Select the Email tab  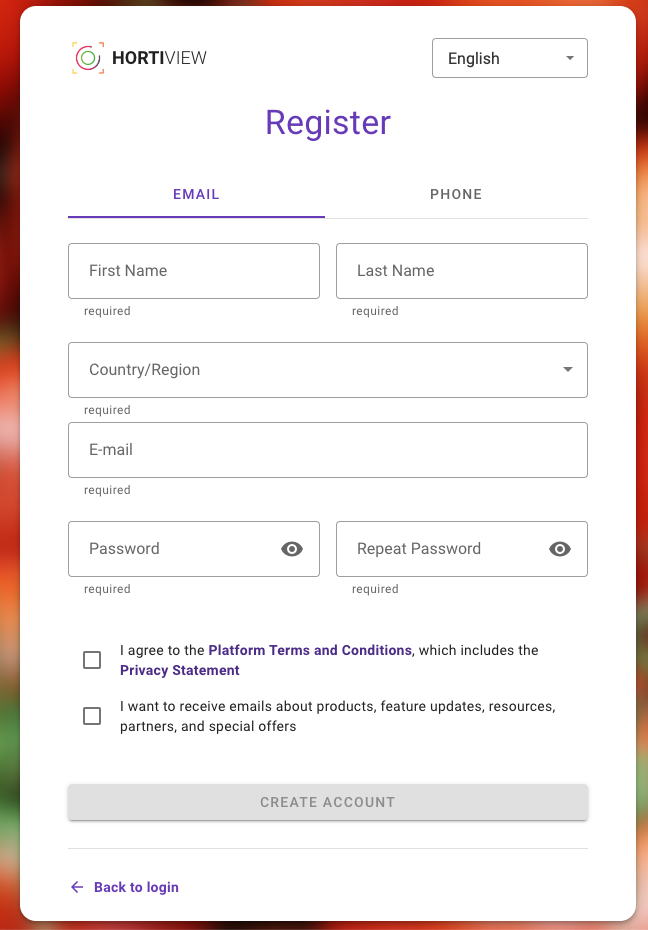[196, 194]
